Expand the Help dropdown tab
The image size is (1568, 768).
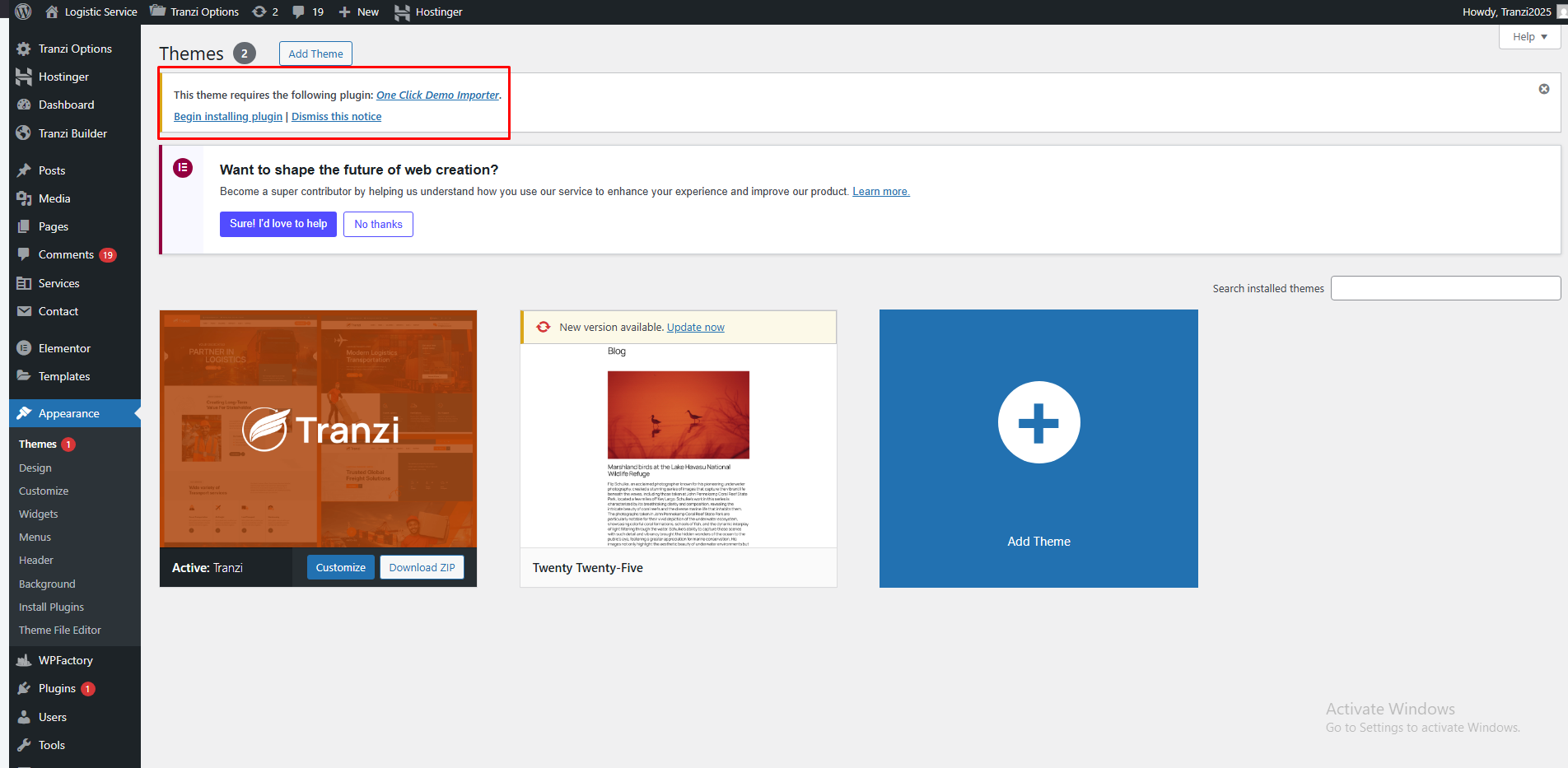point(1529,37)
